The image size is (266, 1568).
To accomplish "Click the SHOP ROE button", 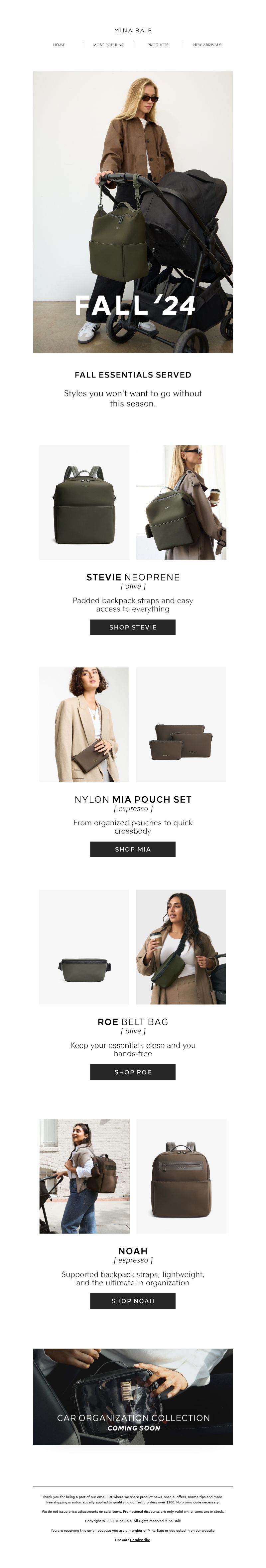I will pyautogui.click(x=133, y=1072).
